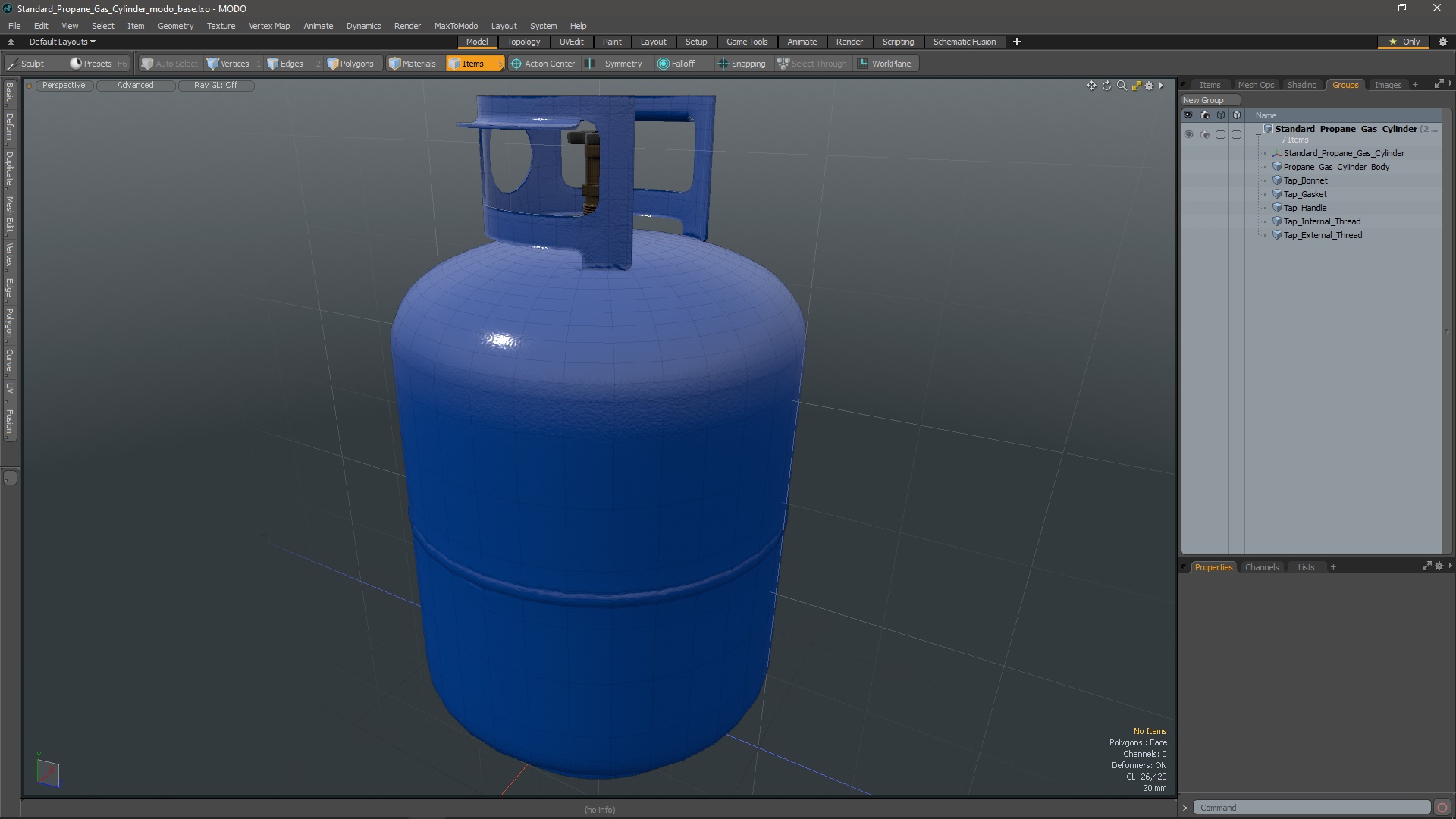This screenshot has height=819, width=1456.
Task: Click the New Group button
Action: (x=1203, y=100)
